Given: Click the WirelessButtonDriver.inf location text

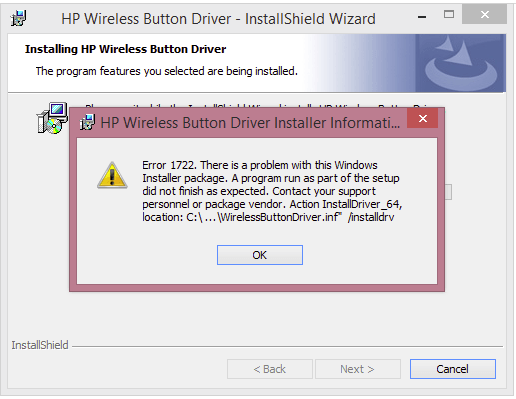Looking at the screenshot, I should (x=268, y=217).
